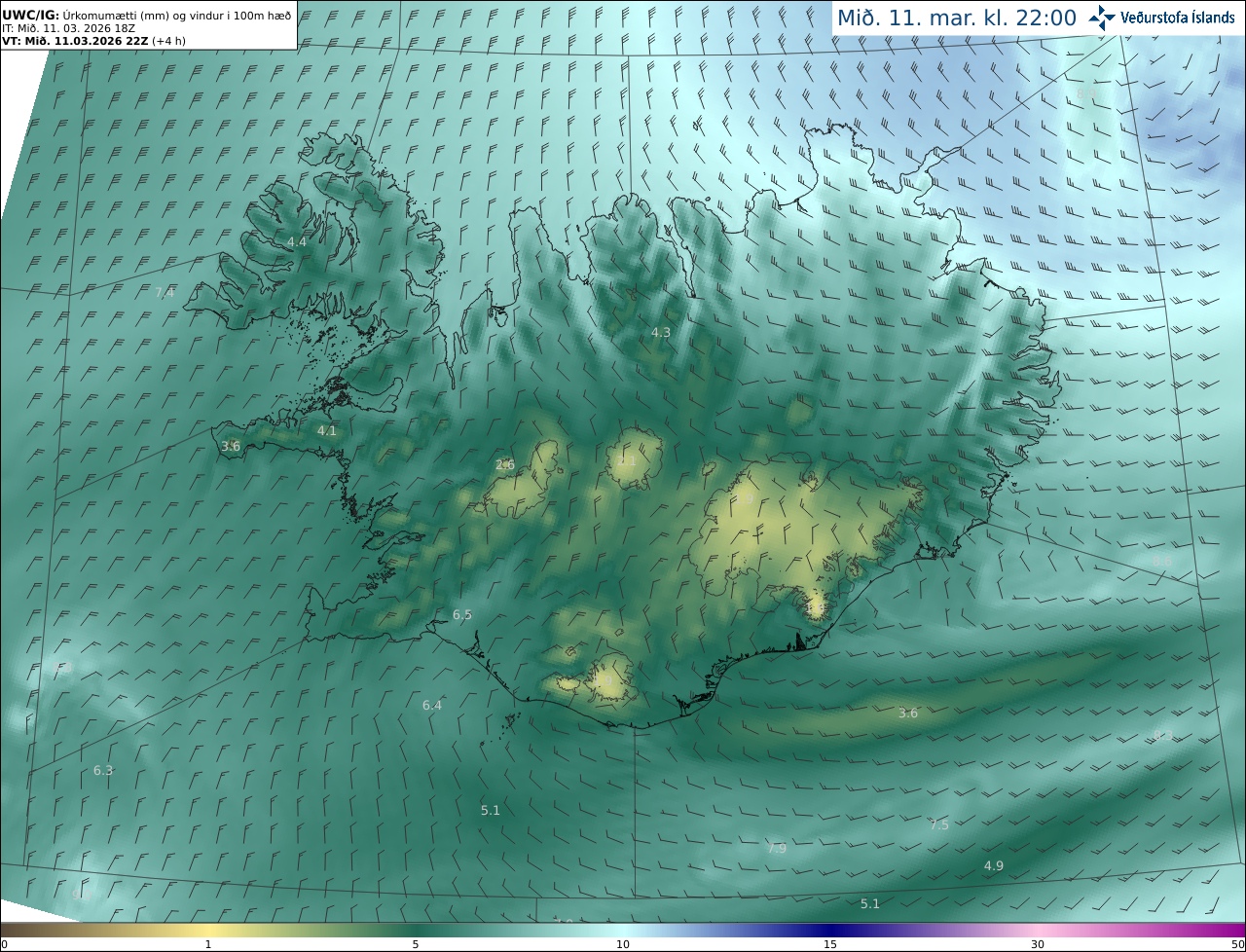The height and width of the screenshot is (952, 1246).
Task: Select the 30 tick label on the color scale
Action: 1038,944
